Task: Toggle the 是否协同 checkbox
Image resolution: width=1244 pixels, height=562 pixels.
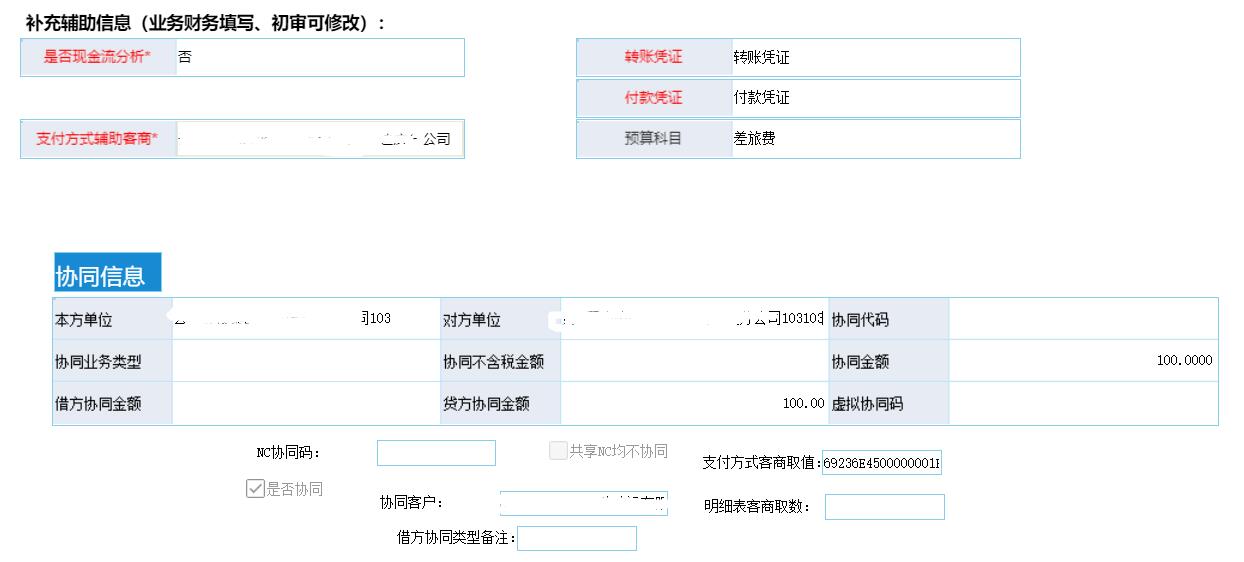Action: (255, 489)
